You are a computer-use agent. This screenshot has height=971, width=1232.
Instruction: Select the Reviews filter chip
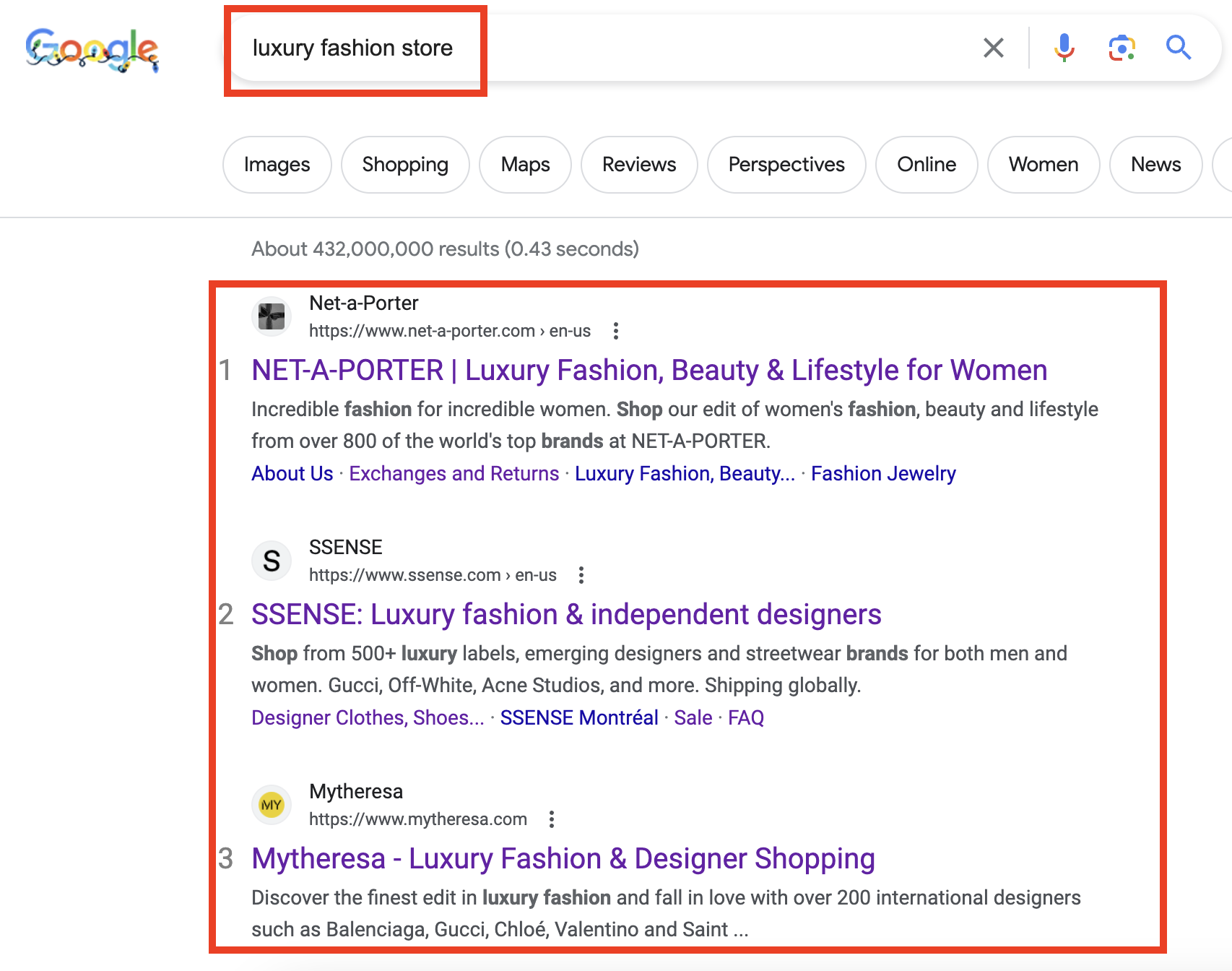[x=639, y=165]
